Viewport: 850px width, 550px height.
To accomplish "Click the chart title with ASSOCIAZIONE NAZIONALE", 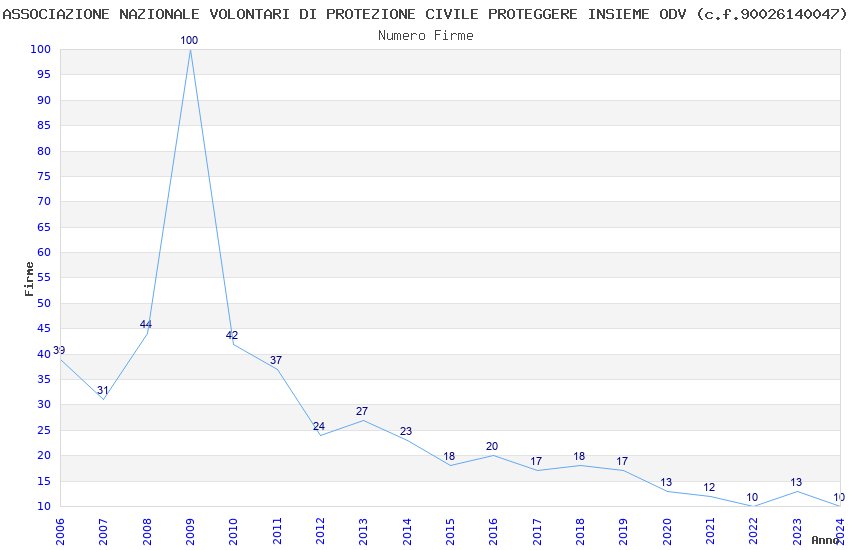I will tap(424, 14).
